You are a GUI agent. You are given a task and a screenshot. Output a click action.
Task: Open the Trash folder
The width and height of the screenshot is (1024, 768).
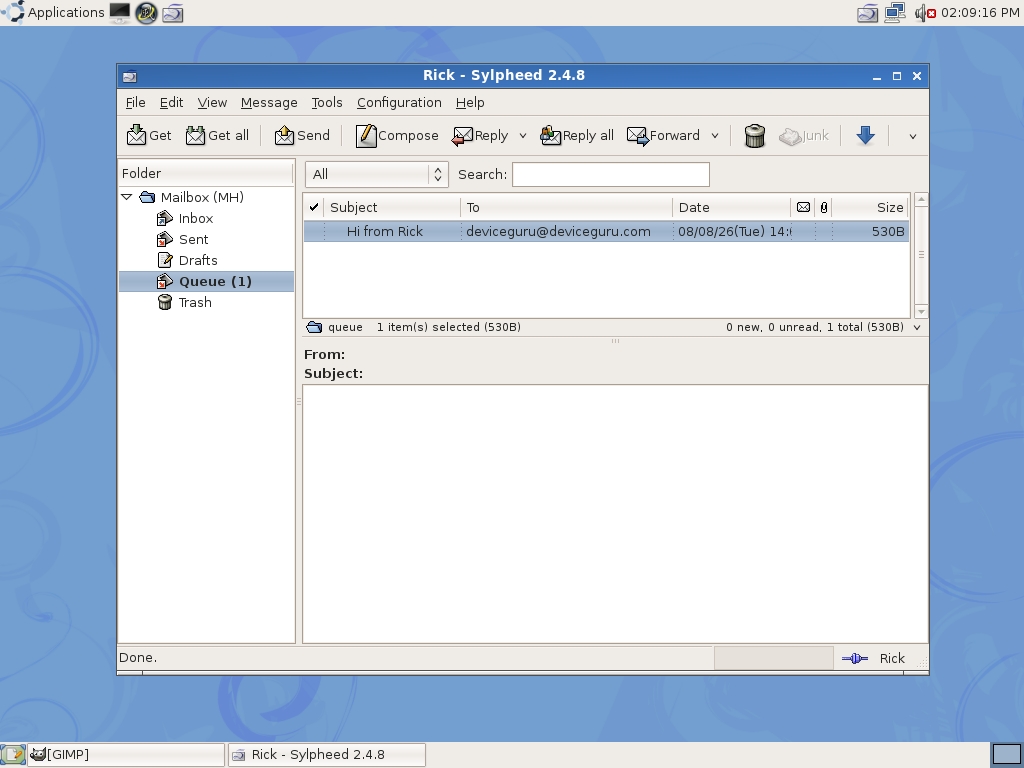pos(195,302)
